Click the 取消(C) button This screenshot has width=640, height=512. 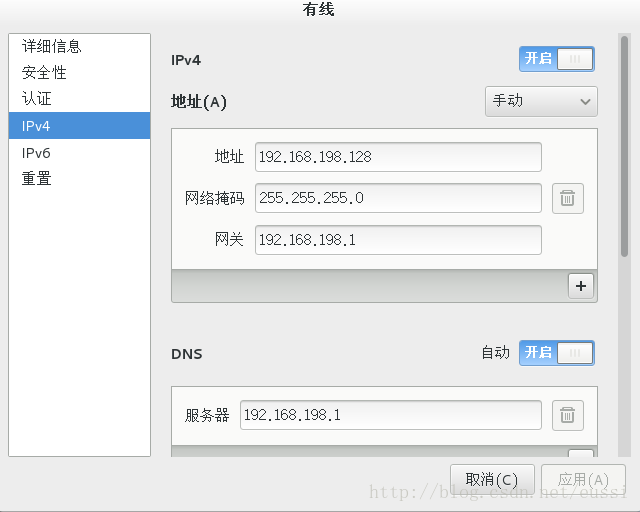click(x=492, y=479)
